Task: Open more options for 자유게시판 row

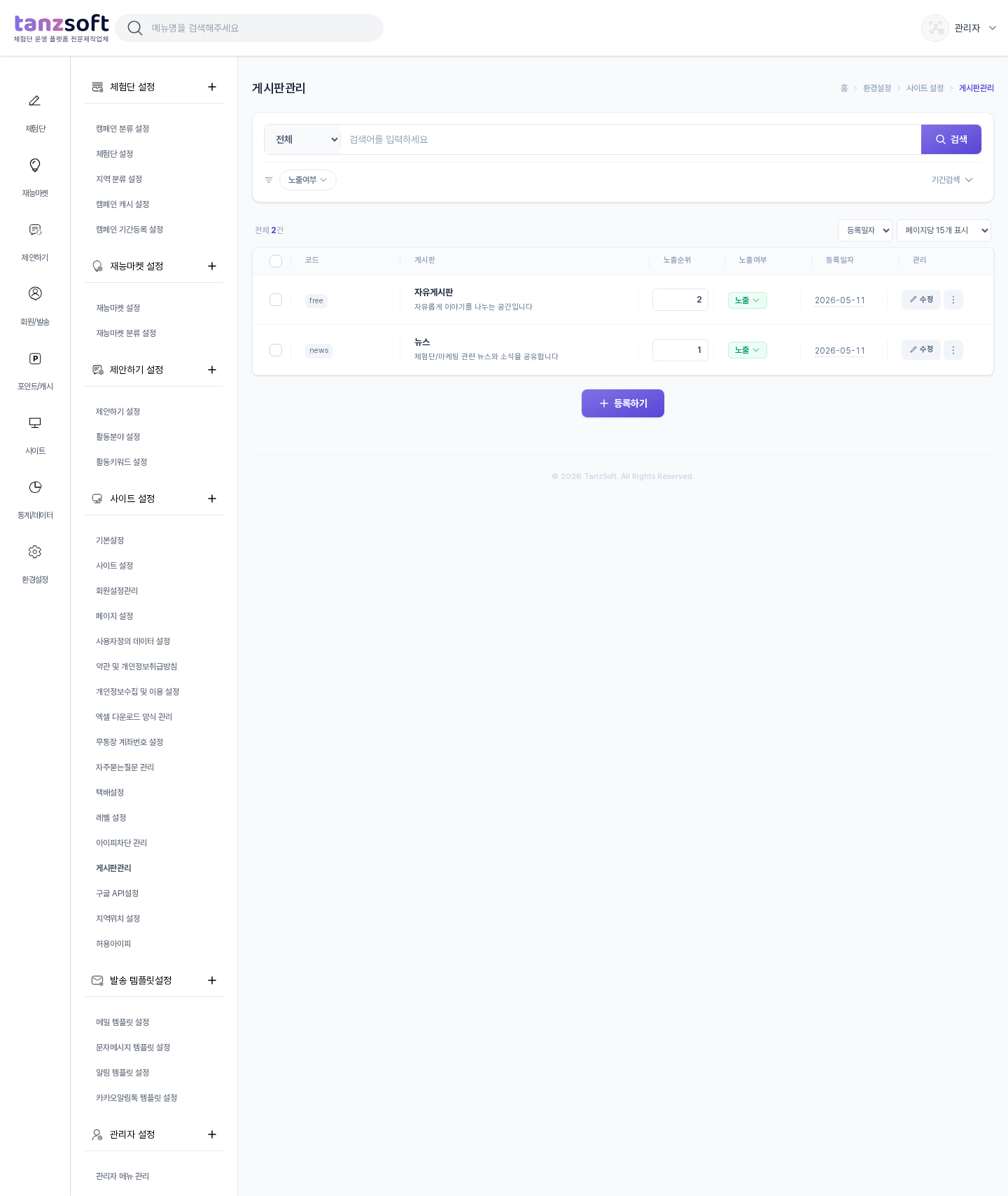Action: point(953,300)
